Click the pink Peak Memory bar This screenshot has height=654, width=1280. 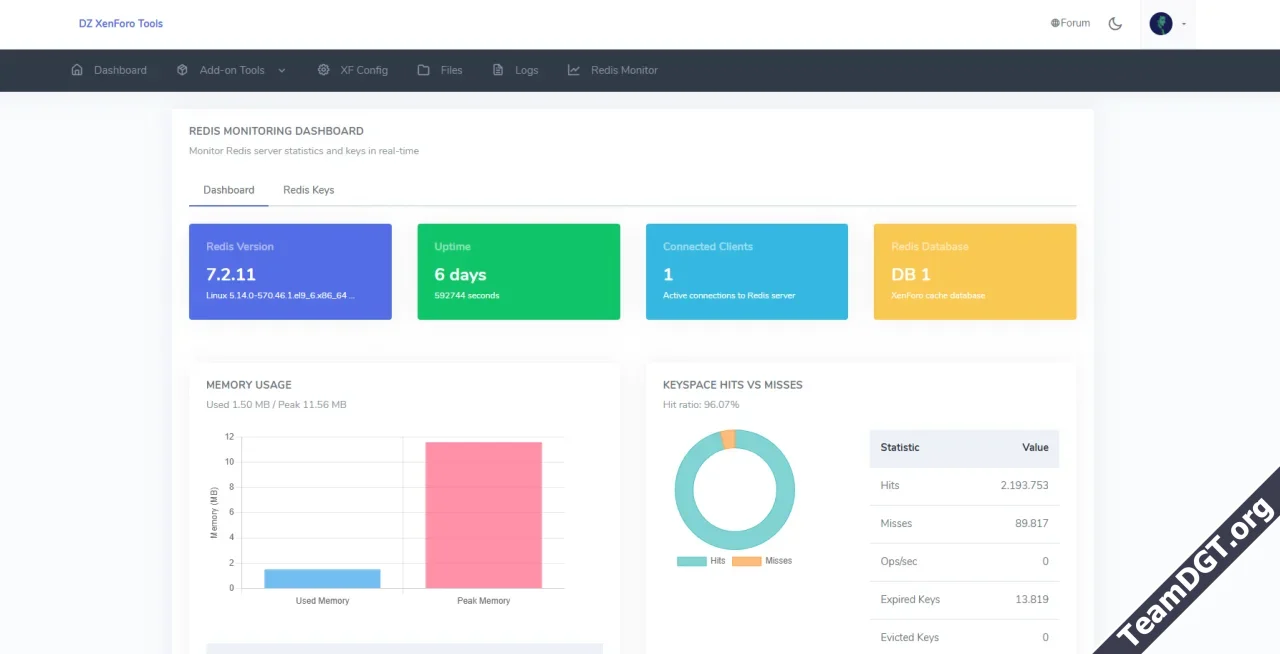pos(483,515)
